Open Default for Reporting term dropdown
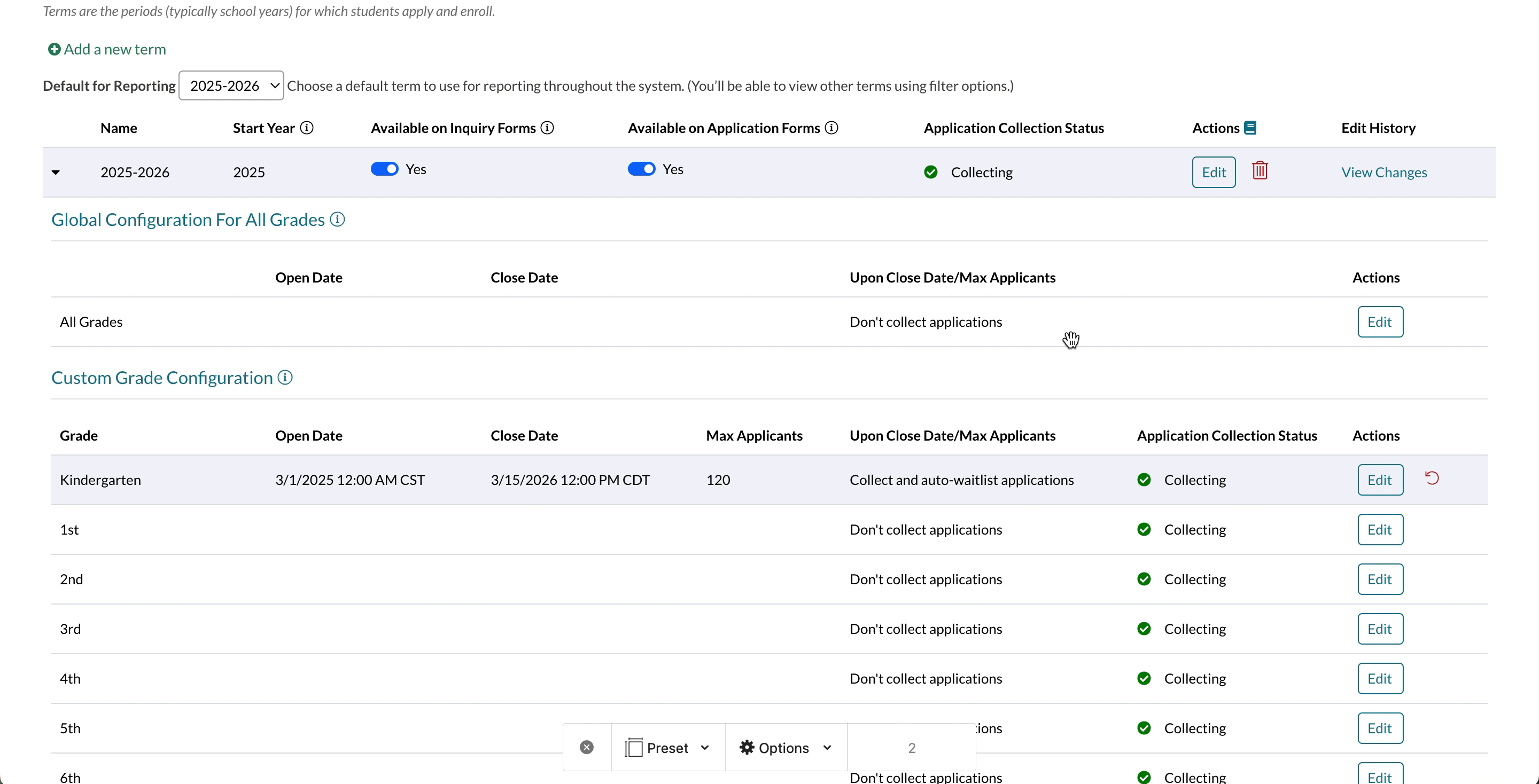The width and height of the screenshot is (1539, 784). click(x=231, y=86)
